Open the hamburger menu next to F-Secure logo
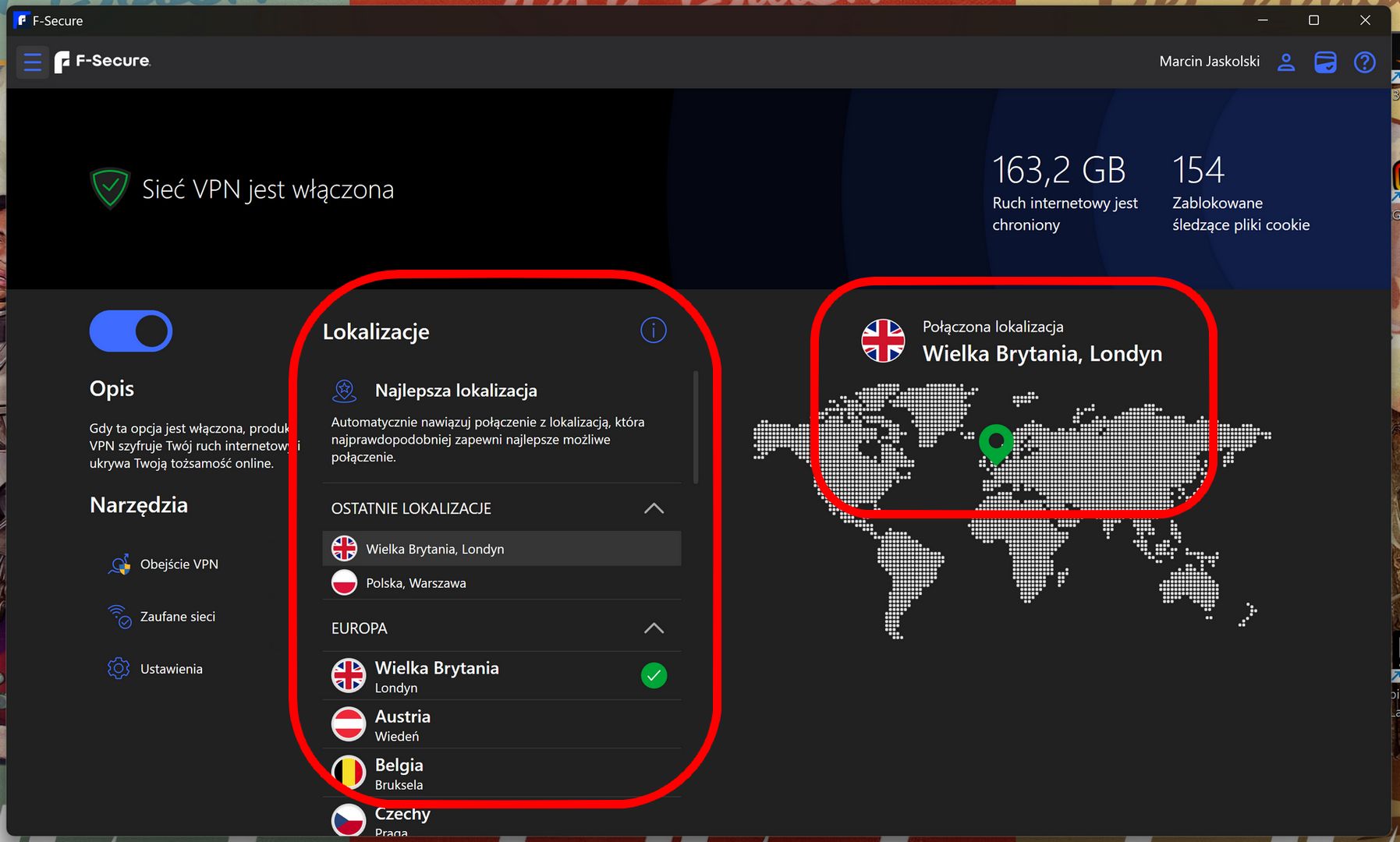 click(32, 62)
